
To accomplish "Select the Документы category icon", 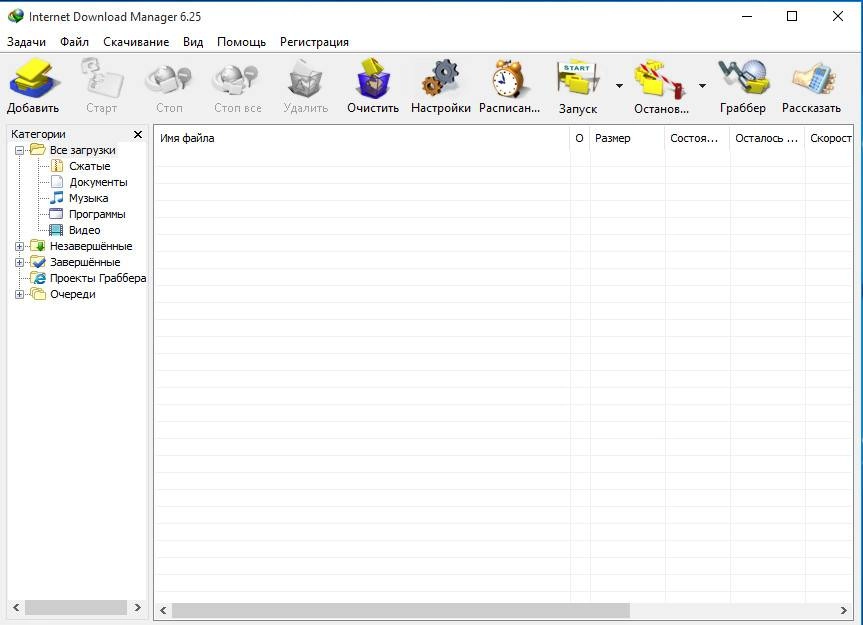I will pos(57,182).
